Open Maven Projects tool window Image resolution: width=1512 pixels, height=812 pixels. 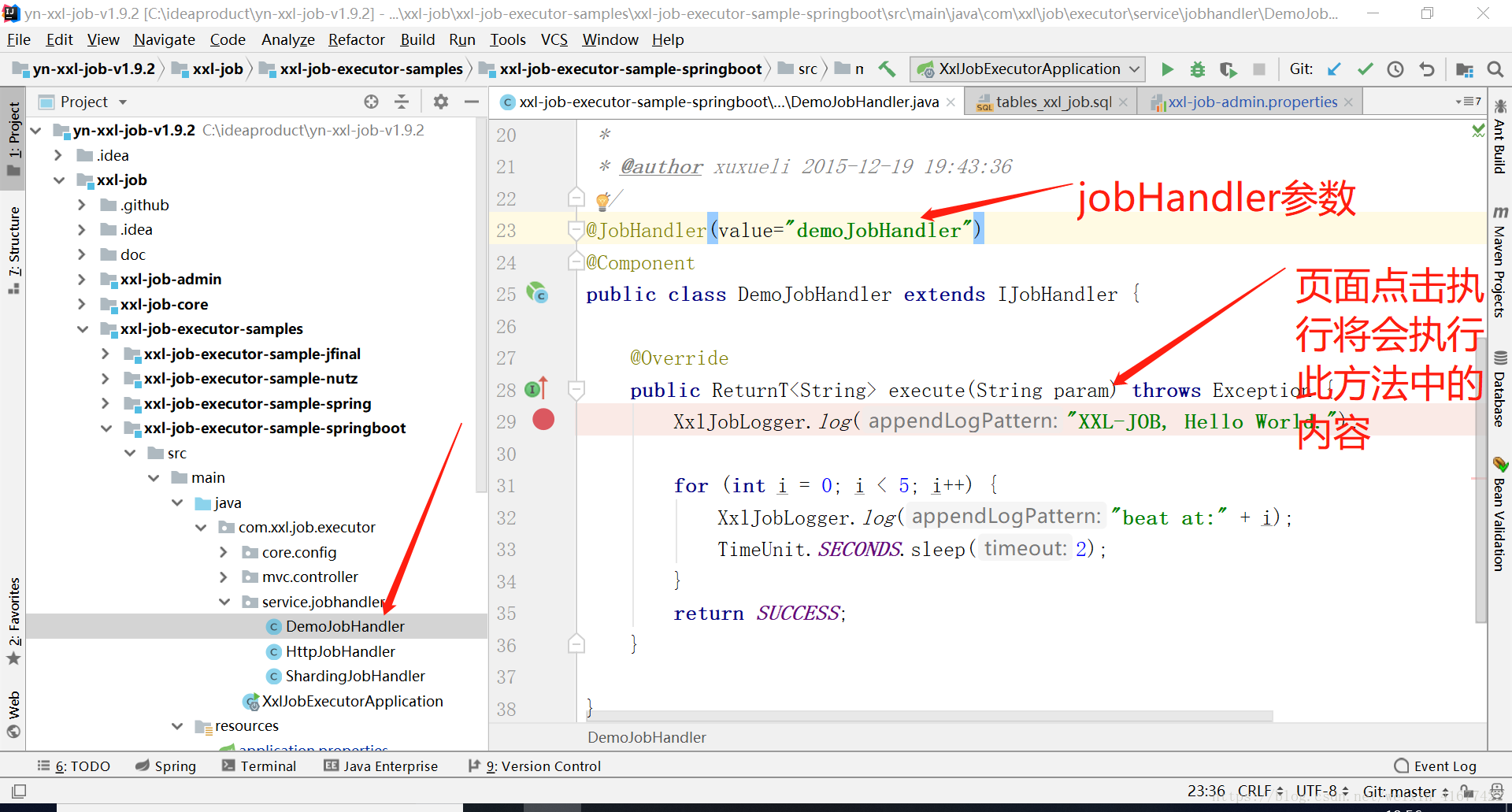coord(1499,263)
